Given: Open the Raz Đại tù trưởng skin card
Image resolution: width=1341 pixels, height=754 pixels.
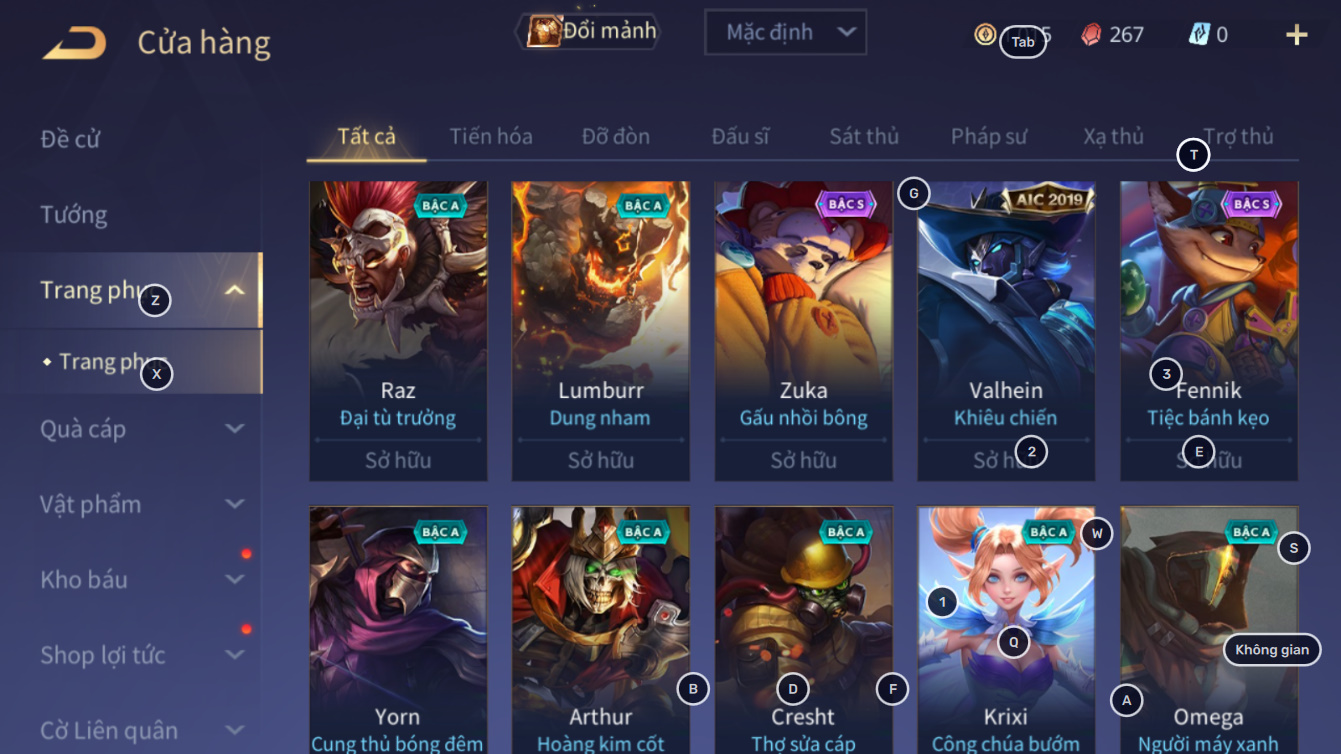Looking at the screenshot, I should point(398,331).
